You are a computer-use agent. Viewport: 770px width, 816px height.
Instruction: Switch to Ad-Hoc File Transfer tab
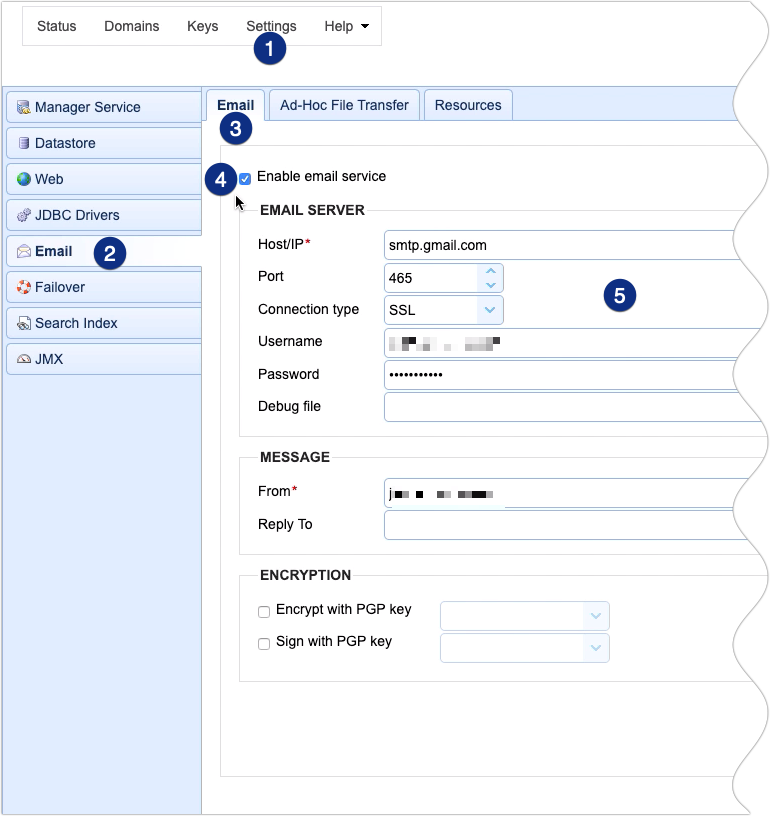[344, 105]
